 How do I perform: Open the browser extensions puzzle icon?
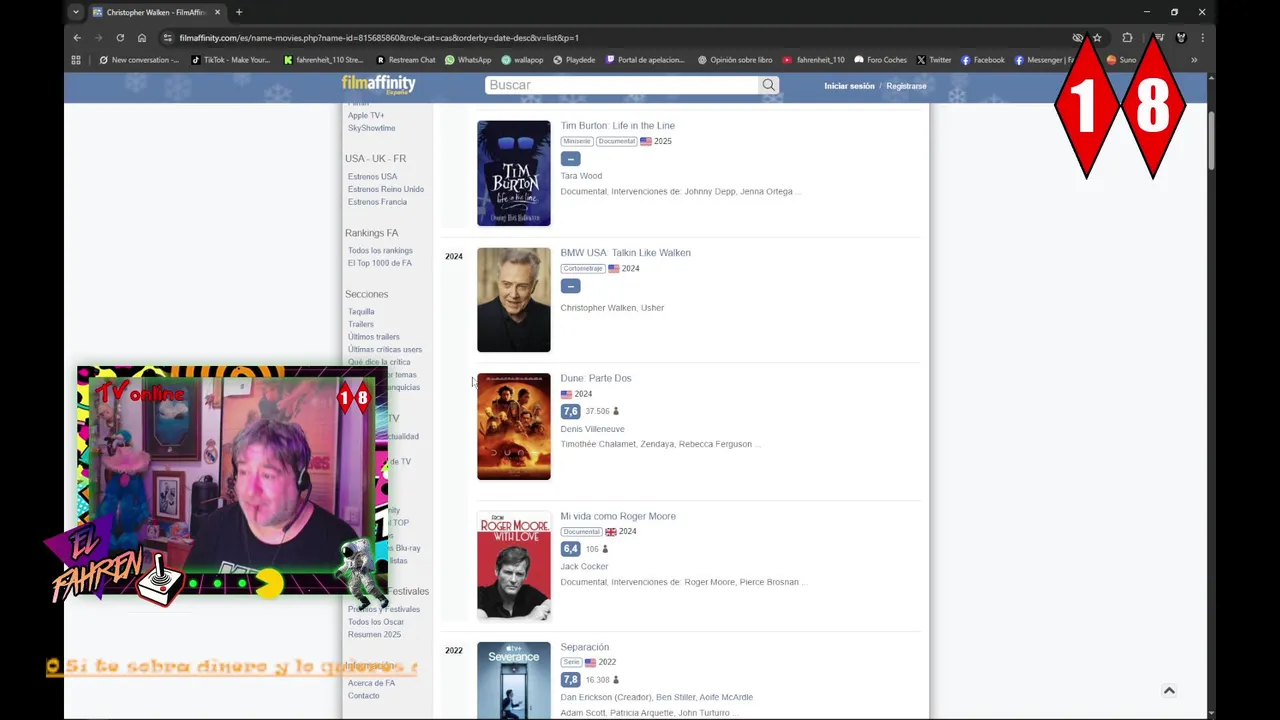1127,38
